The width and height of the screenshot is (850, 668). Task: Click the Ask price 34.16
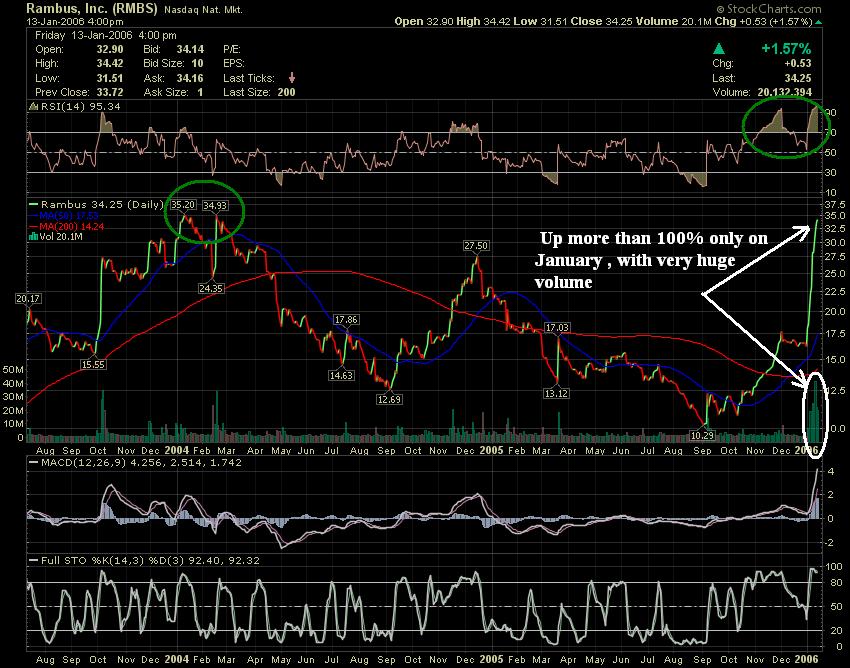tap(190, 78)
